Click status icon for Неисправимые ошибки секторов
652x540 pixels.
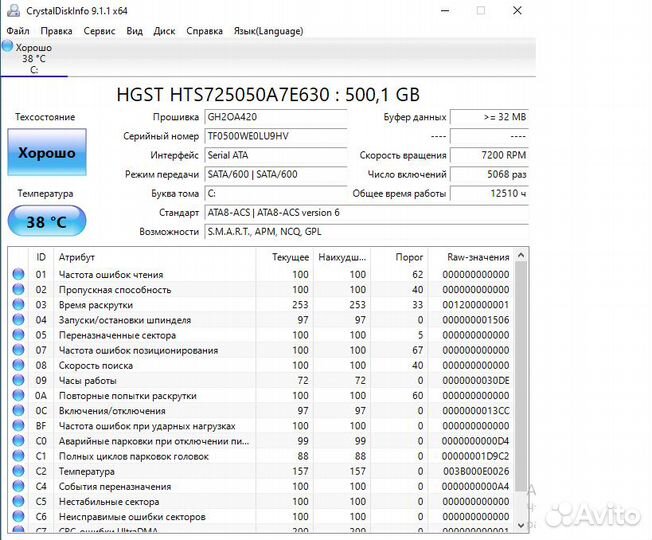pos(18,516)
